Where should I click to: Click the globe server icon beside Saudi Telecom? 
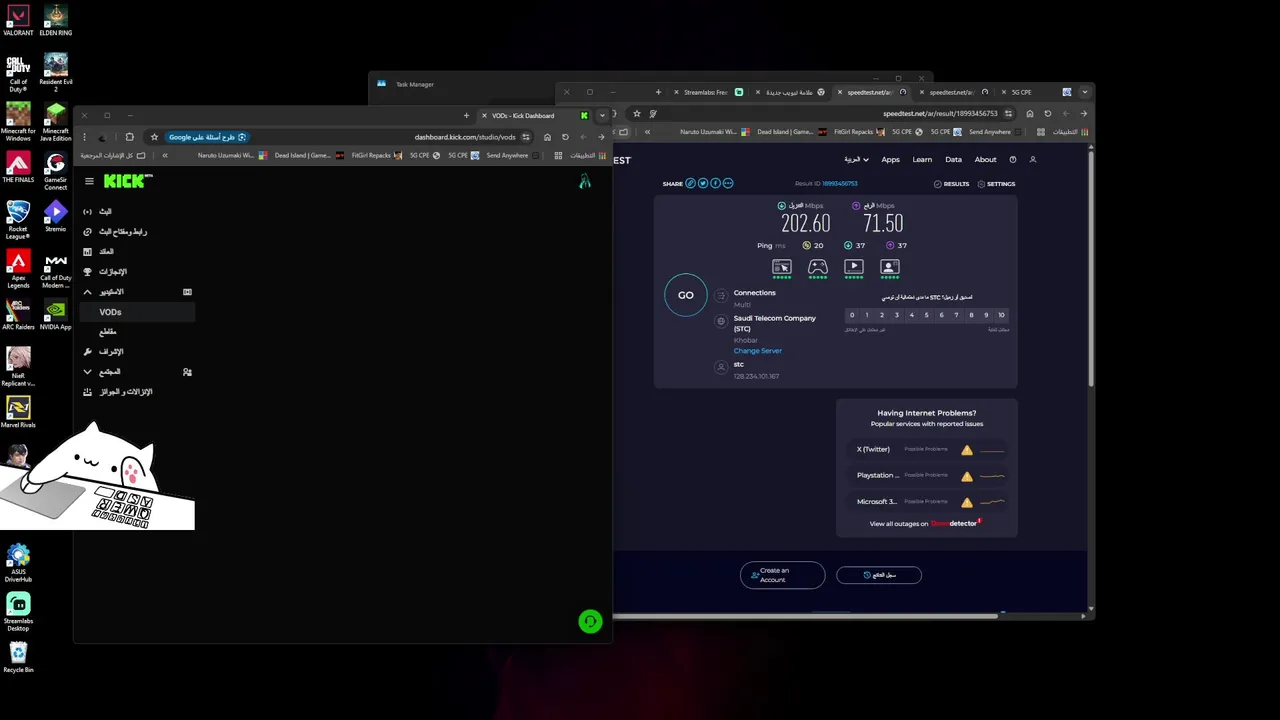click(721, 321)
